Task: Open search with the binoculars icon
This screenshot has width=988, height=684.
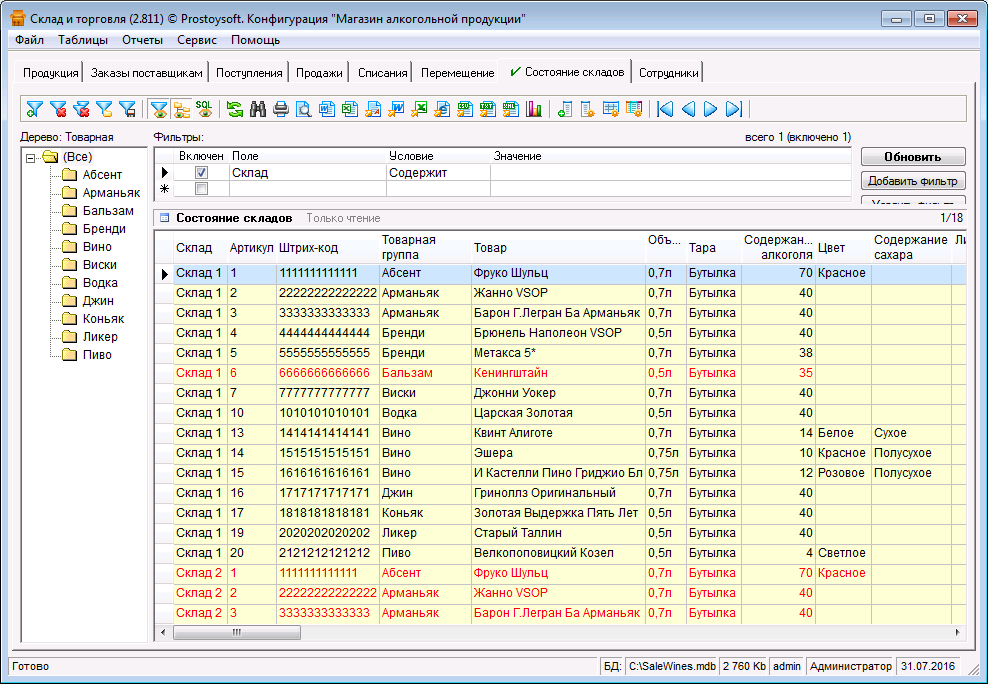Action: coord(258,109)
